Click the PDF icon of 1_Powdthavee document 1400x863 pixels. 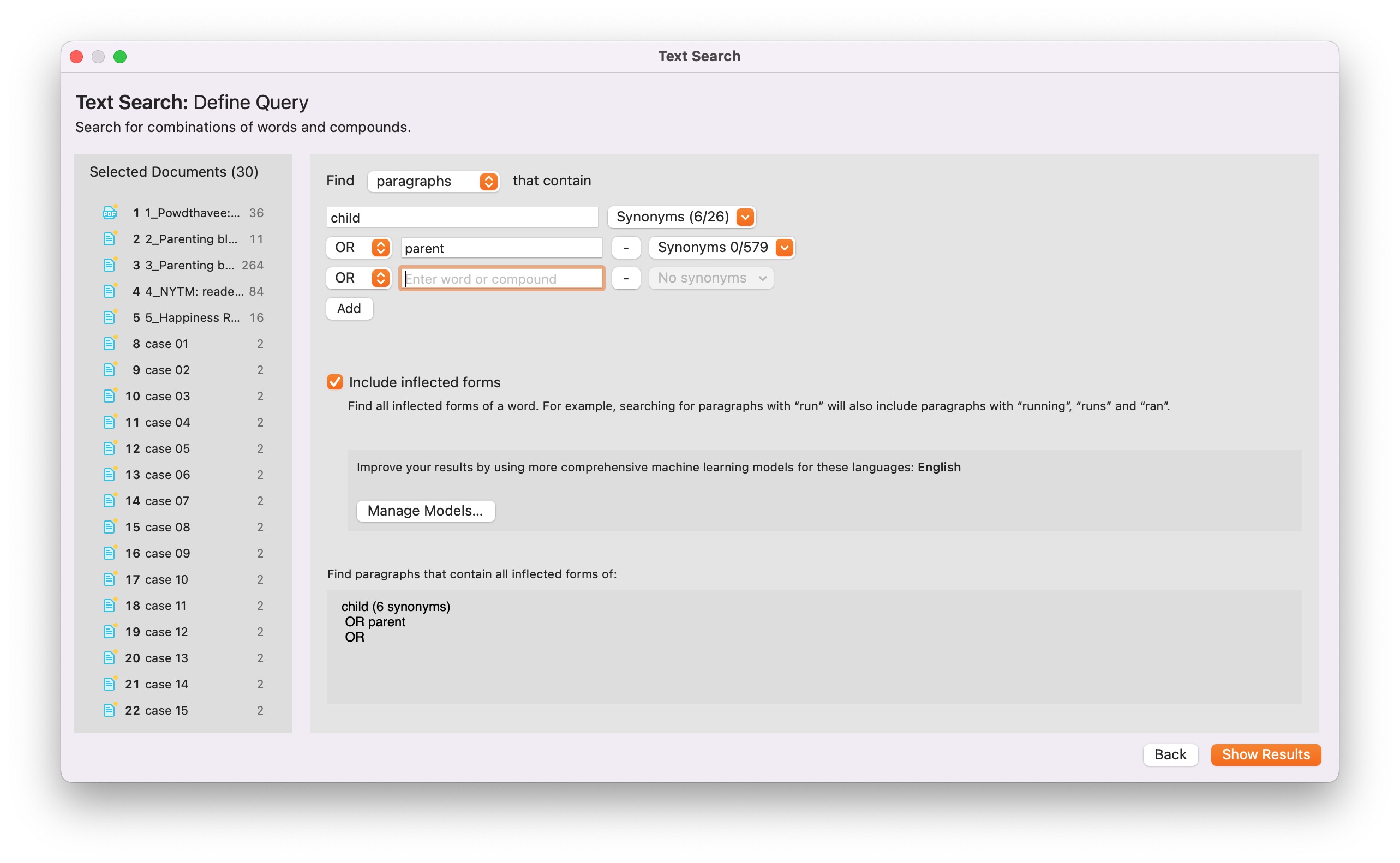point(110,213)
